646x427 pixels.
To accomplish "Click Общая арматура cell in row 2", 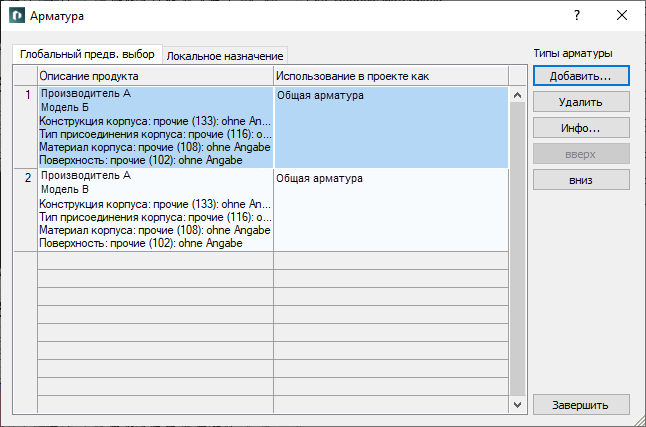I will click(391, 210).
